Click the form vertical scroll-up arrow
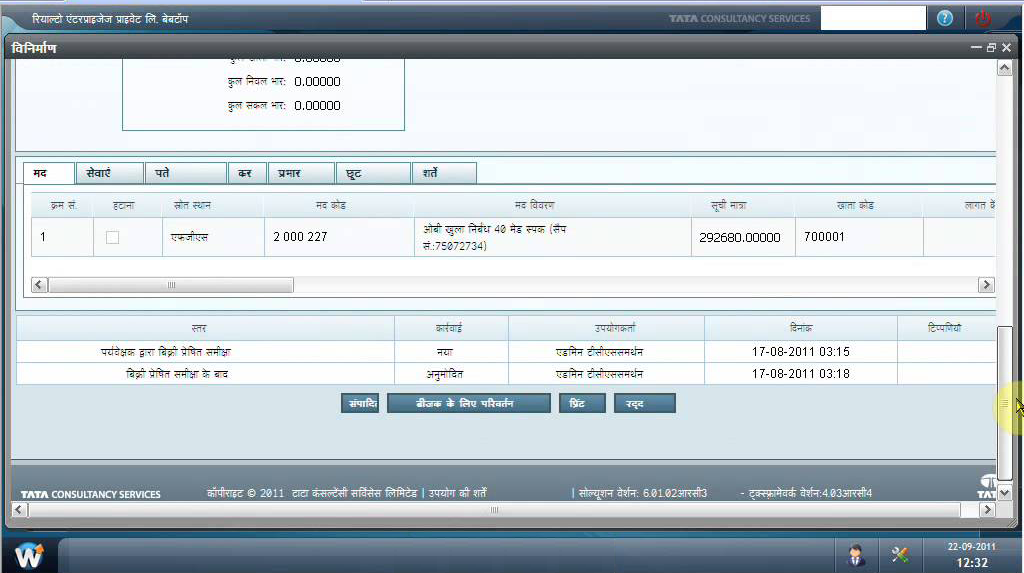This screenshot has width=1024, height=573. [x=1004, y=67]
